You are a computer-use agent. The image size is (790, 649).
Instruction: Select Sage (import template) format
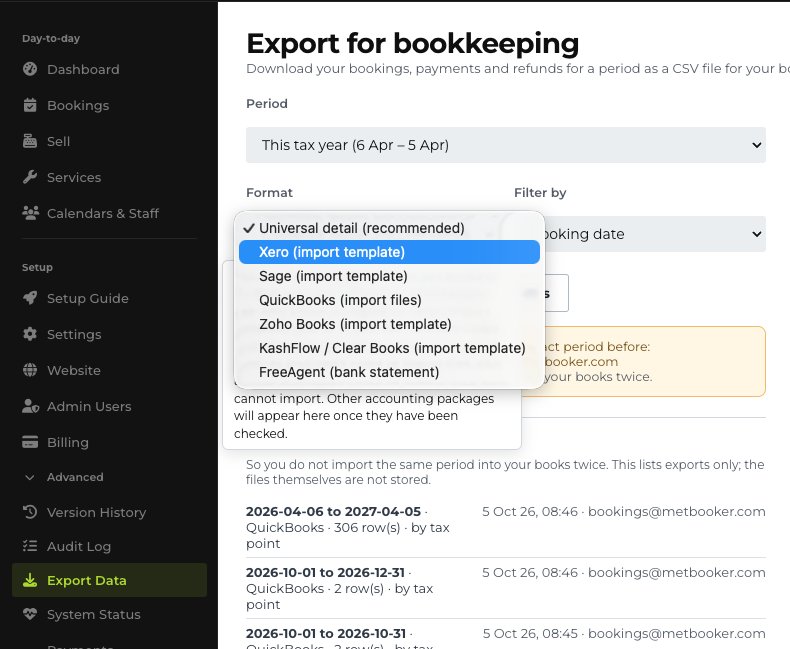click(389, 276)
